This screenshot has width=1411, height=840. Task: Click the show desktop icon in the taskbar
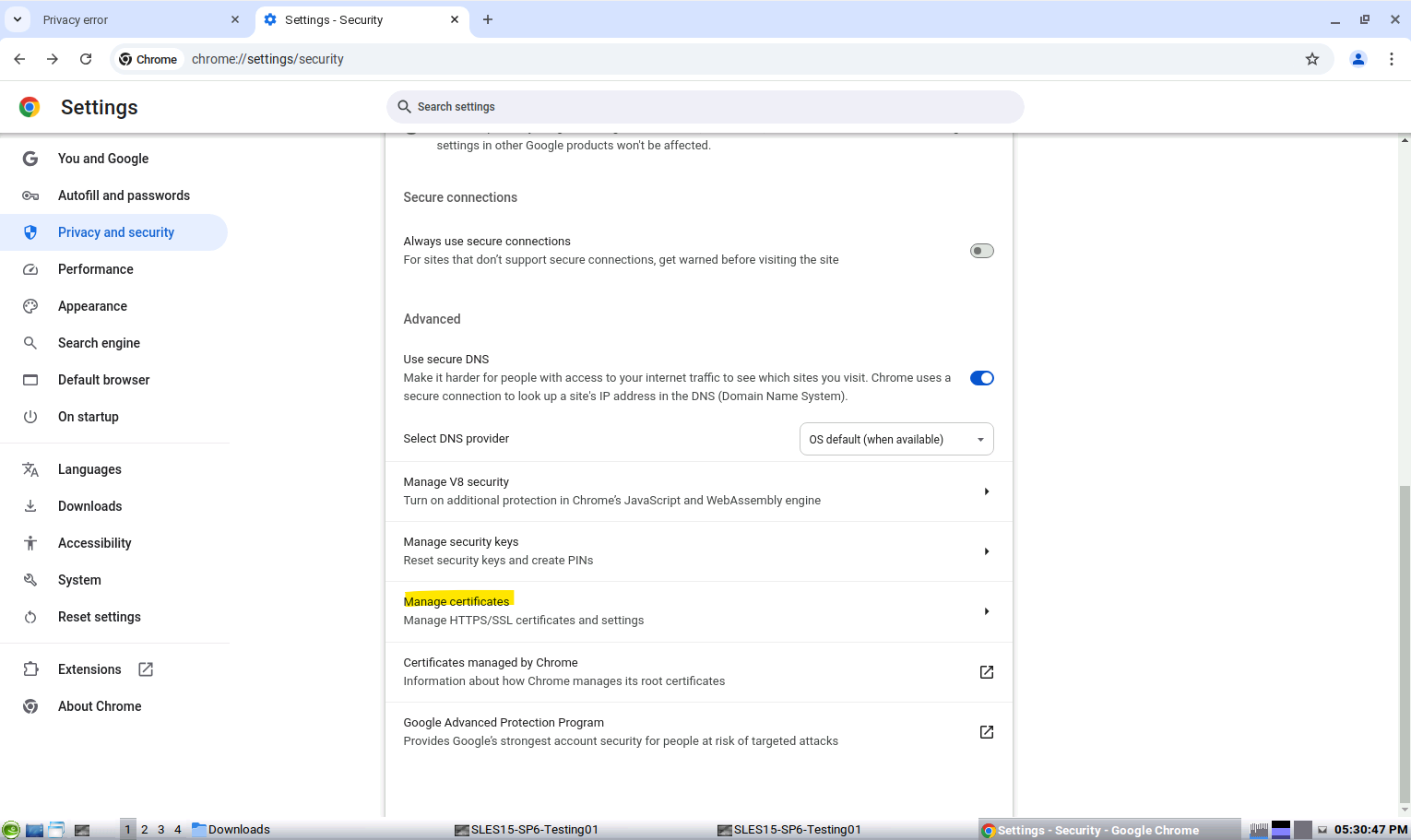coord(34,830)
